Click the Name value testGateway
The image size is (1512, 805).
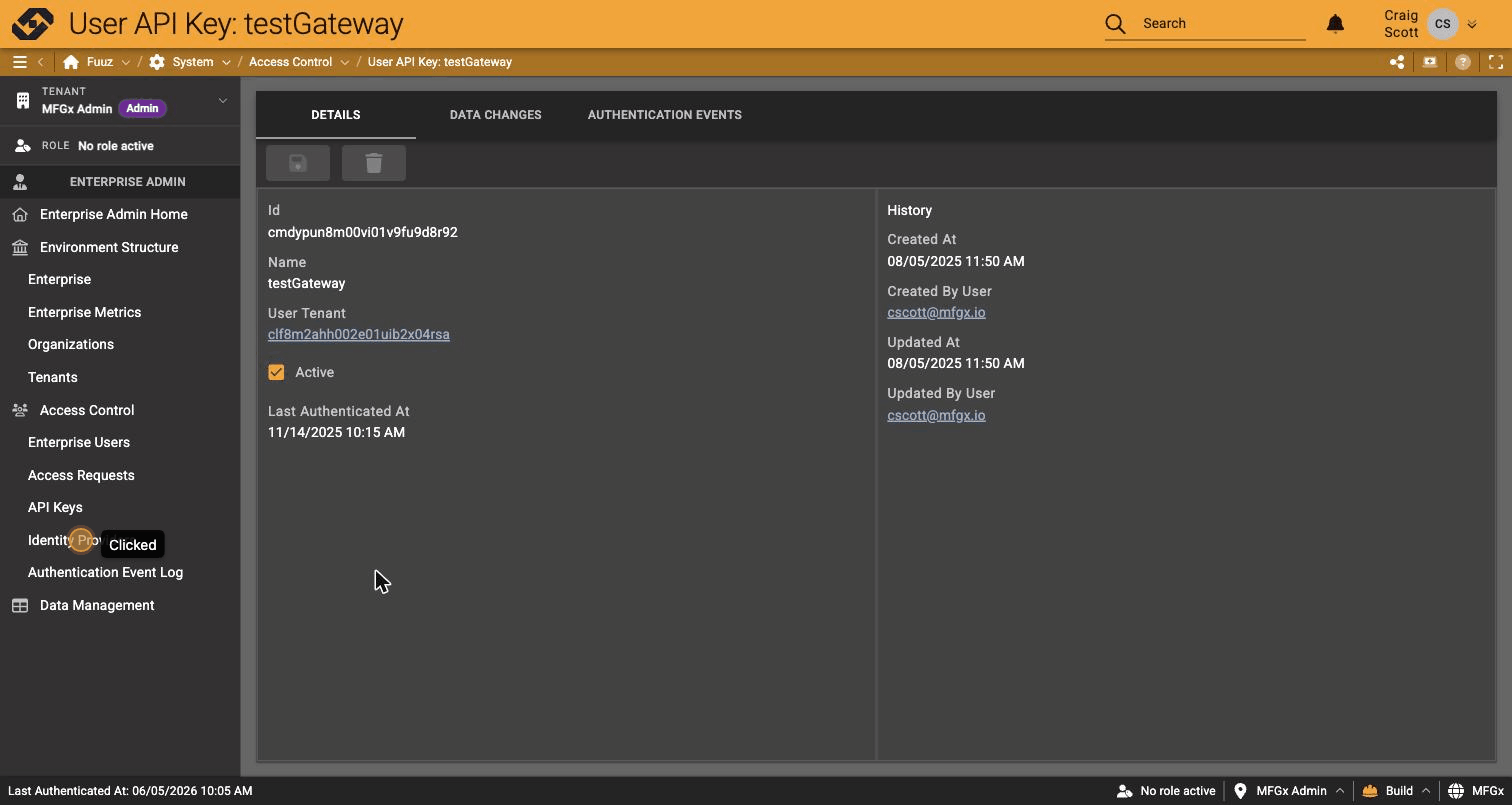307,284
